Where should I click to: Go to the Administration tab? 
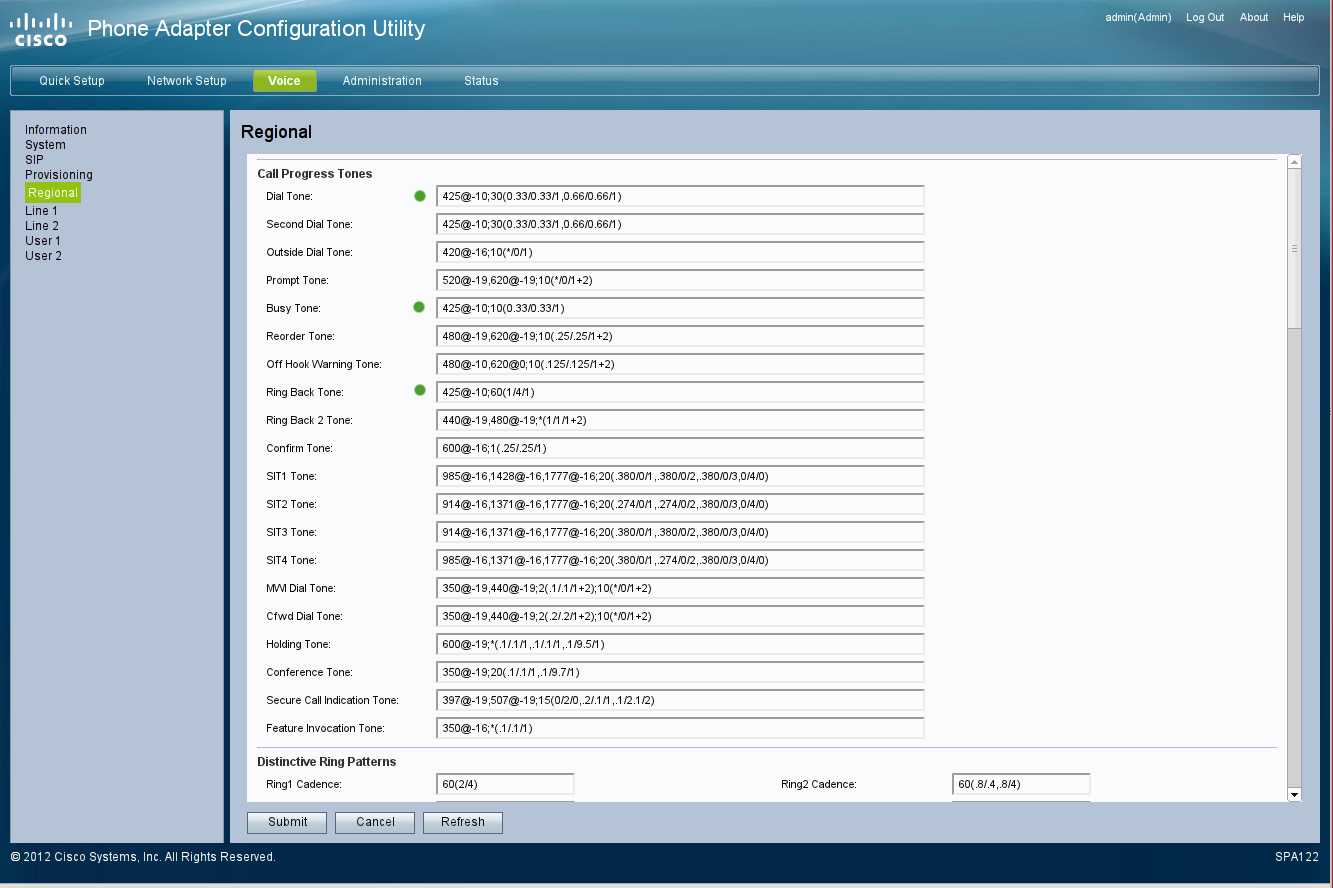tap(382, 81)
